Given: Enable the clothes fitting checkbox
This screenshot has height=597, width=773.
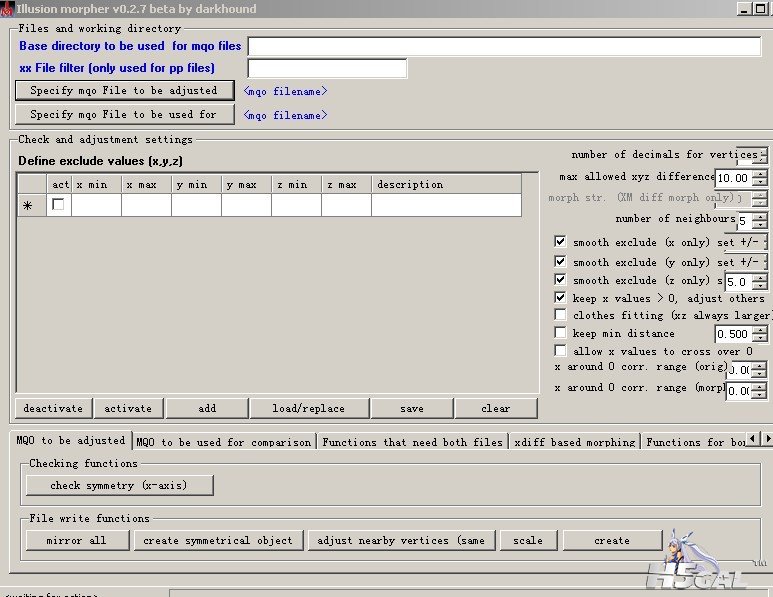Looking at the screenshot, I should [560, 315].
